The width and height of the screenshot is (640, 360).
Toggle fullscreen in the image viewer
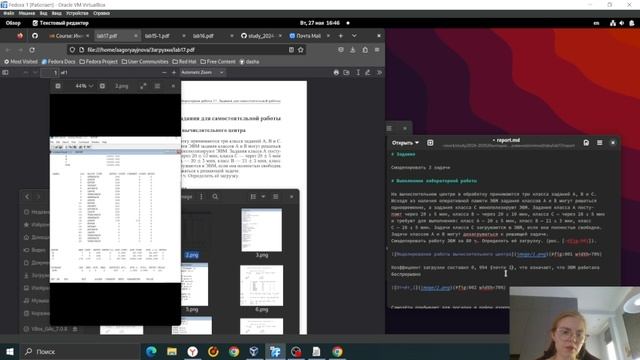143,86
